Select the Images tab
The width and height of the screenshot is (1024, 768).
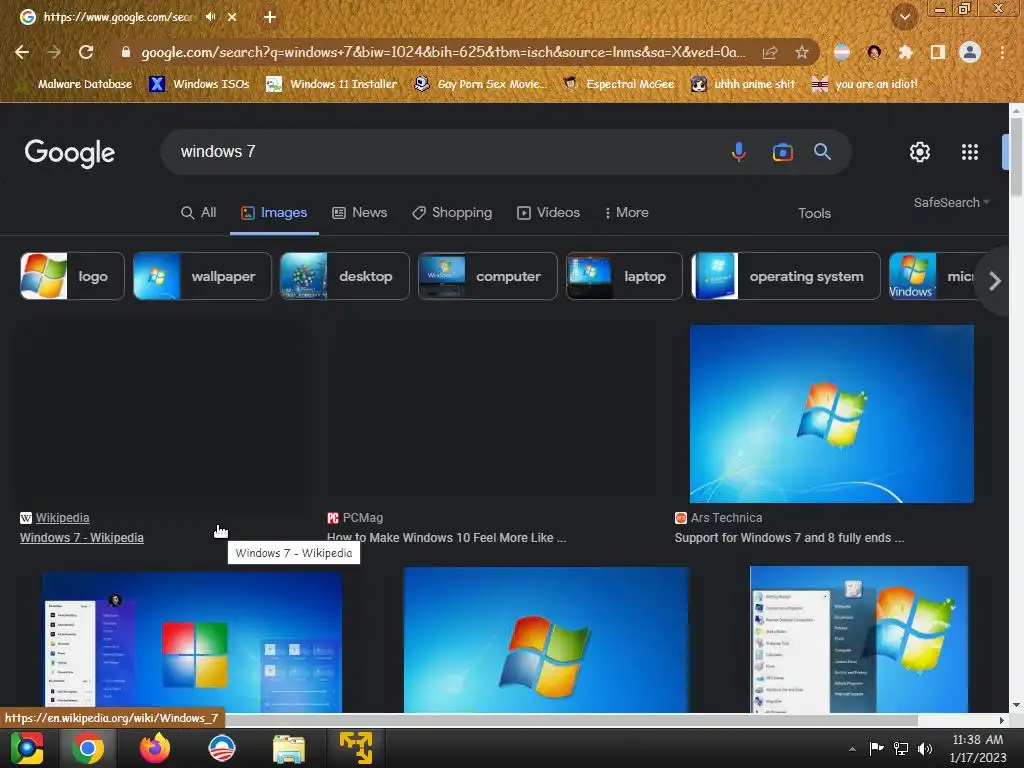coord(274,213)
